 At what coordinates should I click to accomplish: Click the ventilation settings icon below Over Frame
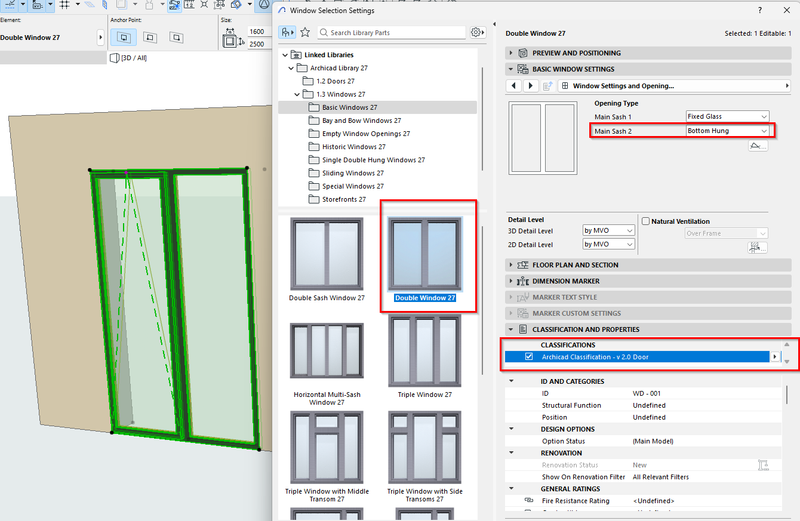(758, 247)
